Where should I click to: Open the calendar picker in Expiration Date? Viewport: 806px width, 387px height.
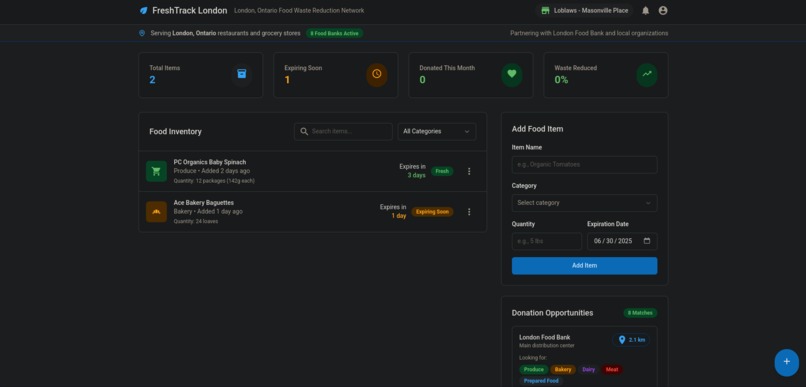647,241
